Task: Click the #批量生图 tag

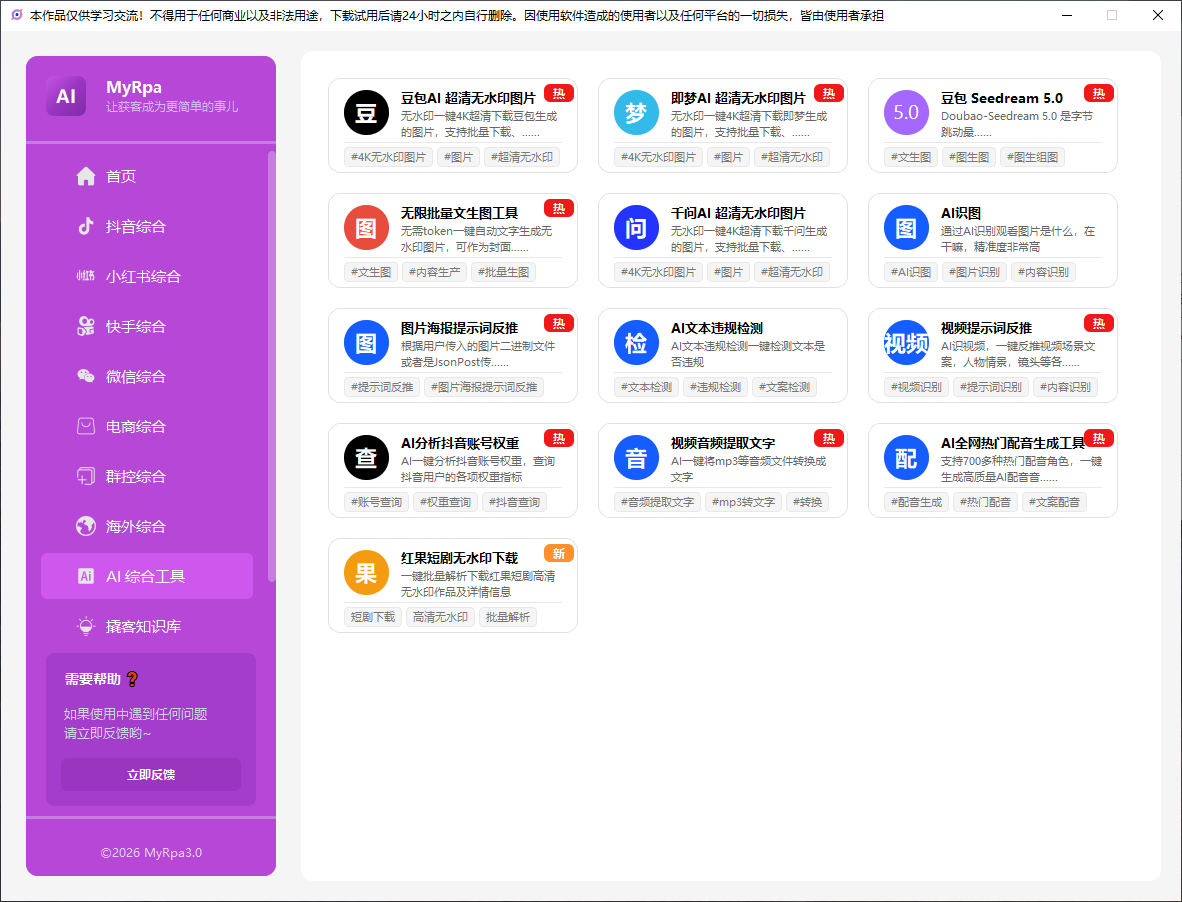Action: (504, 272)
